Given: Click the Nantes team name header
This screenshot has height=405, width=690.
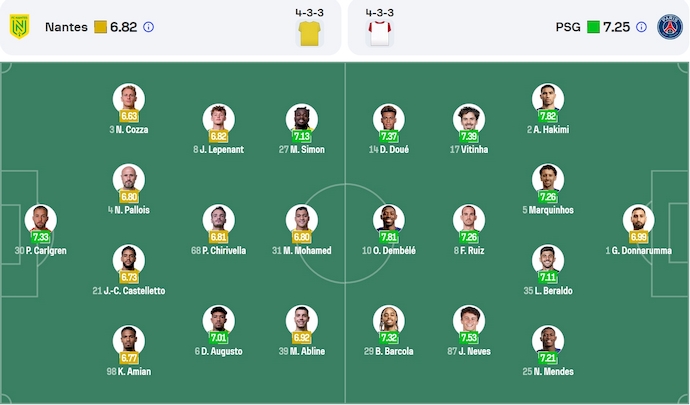Looking at the screenshot, I should click(x=66, y=27).
